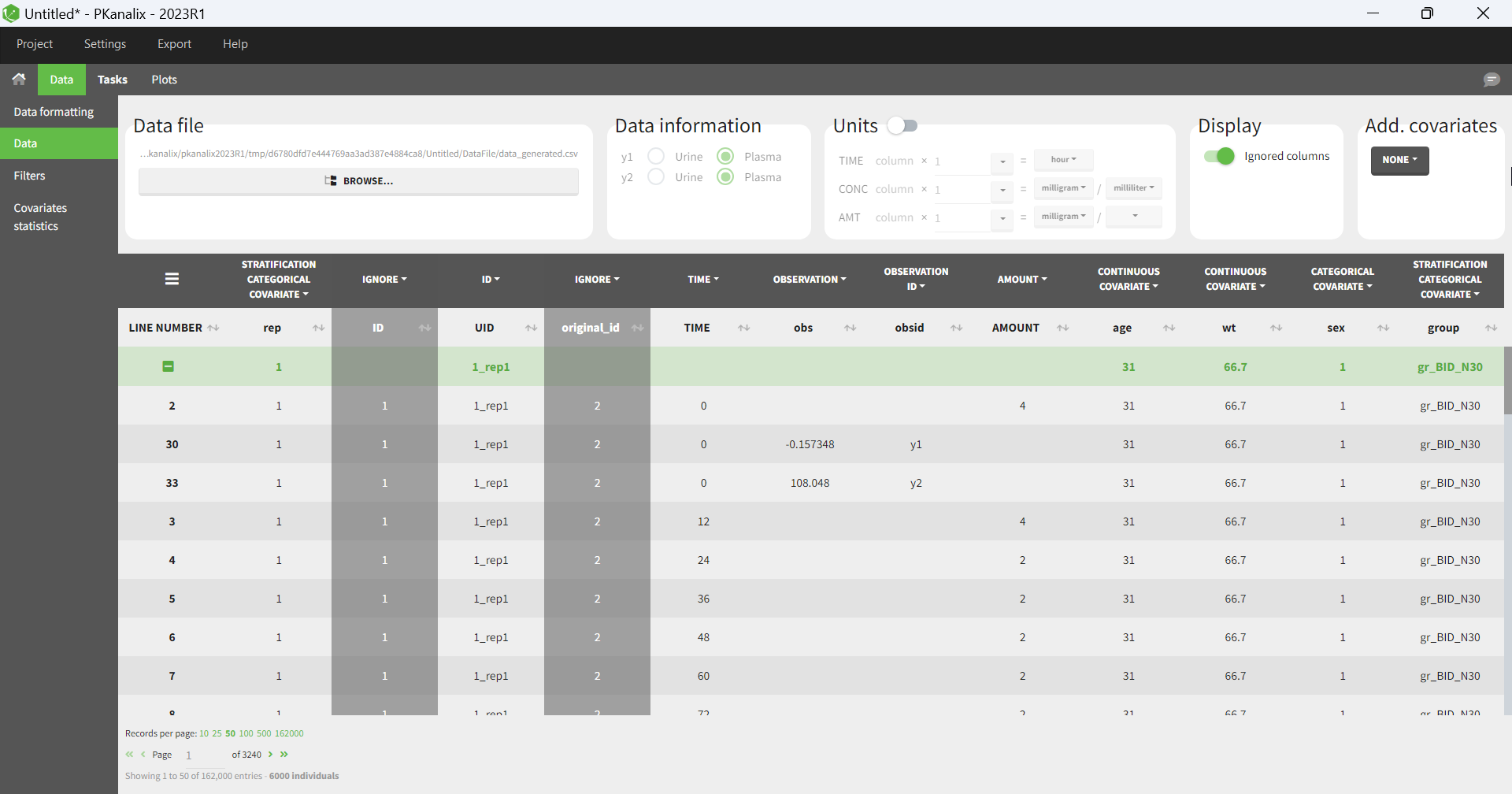1512x794 pixels.
Task: Enable the Units toggle switch
Action: [x=902, y=126]
